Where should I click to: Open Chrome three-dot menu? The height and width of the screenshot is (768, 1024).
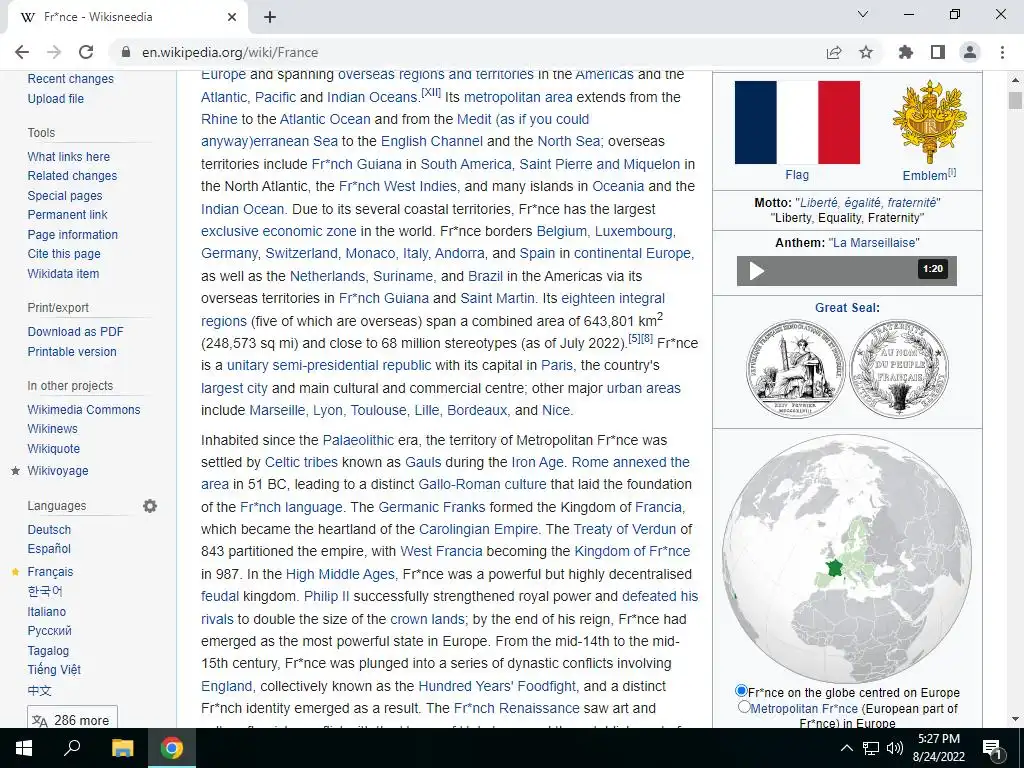[1002, 52]
